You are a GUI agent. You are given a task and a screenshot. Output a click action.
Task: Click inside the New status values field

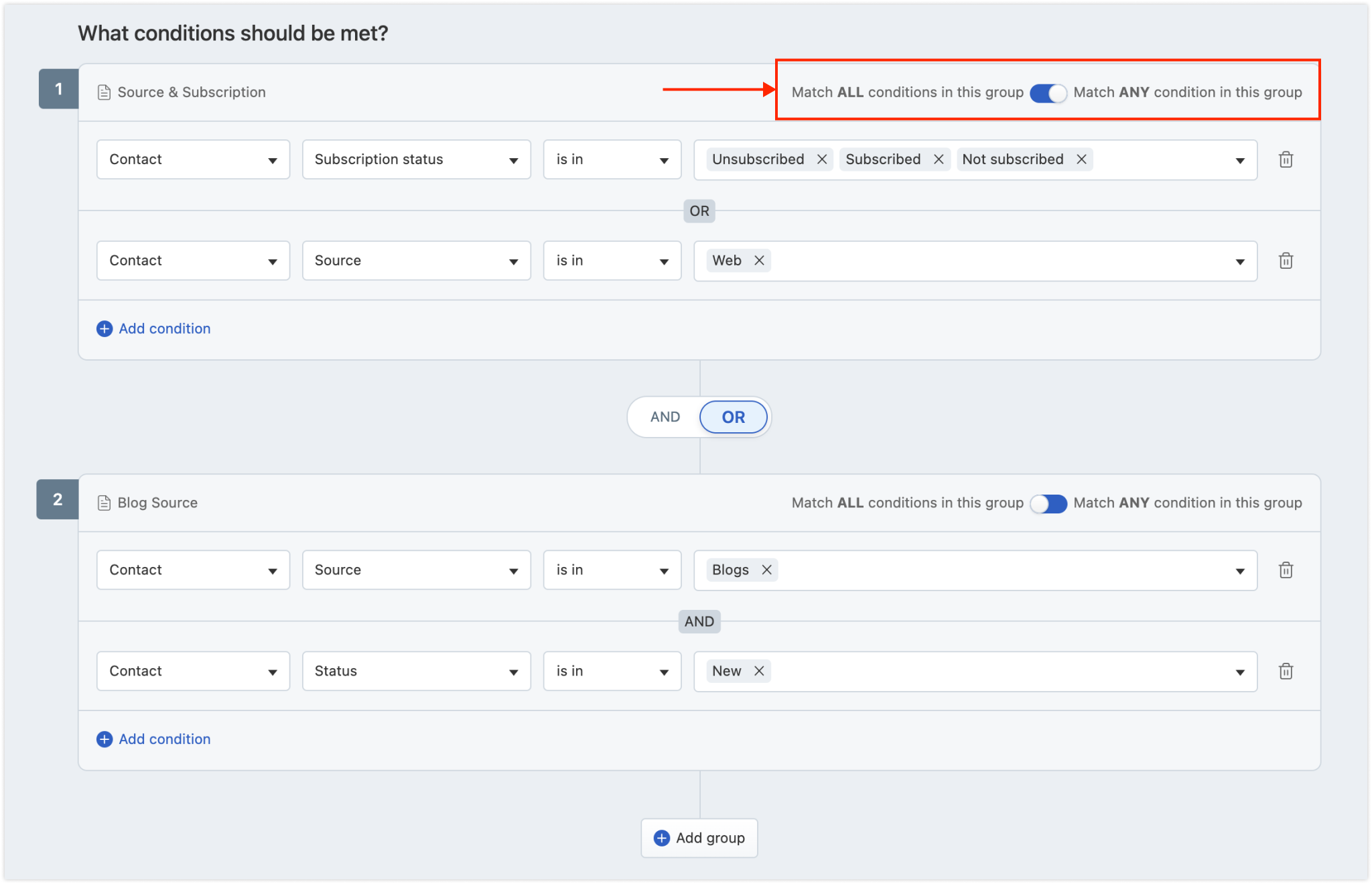[x=975, y=672]
